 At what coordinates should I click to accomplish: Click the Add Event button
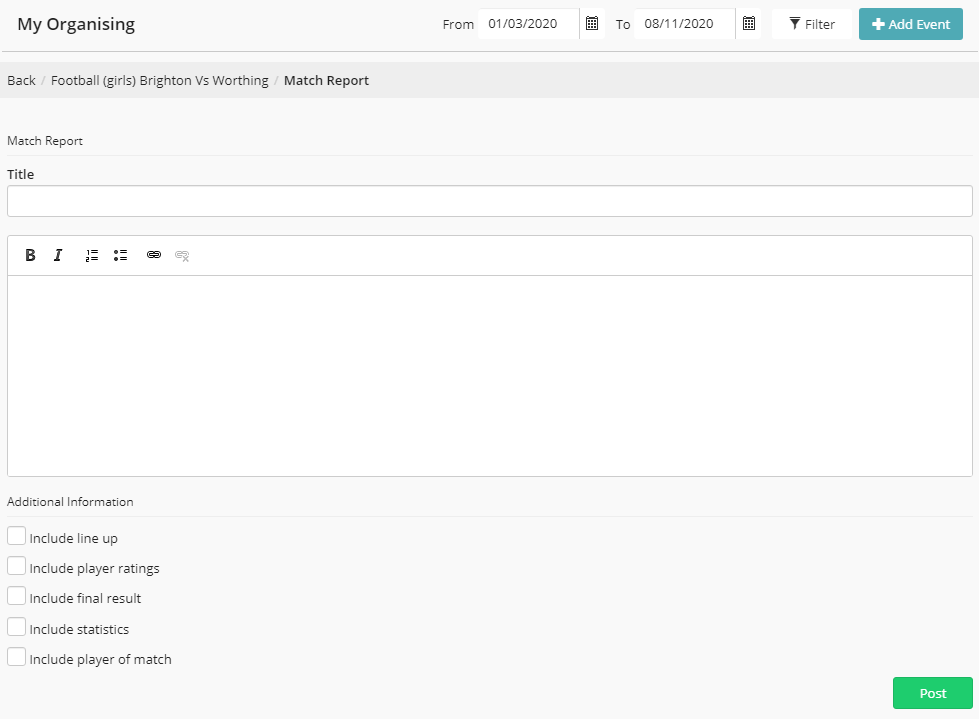(x=910, y=24)
